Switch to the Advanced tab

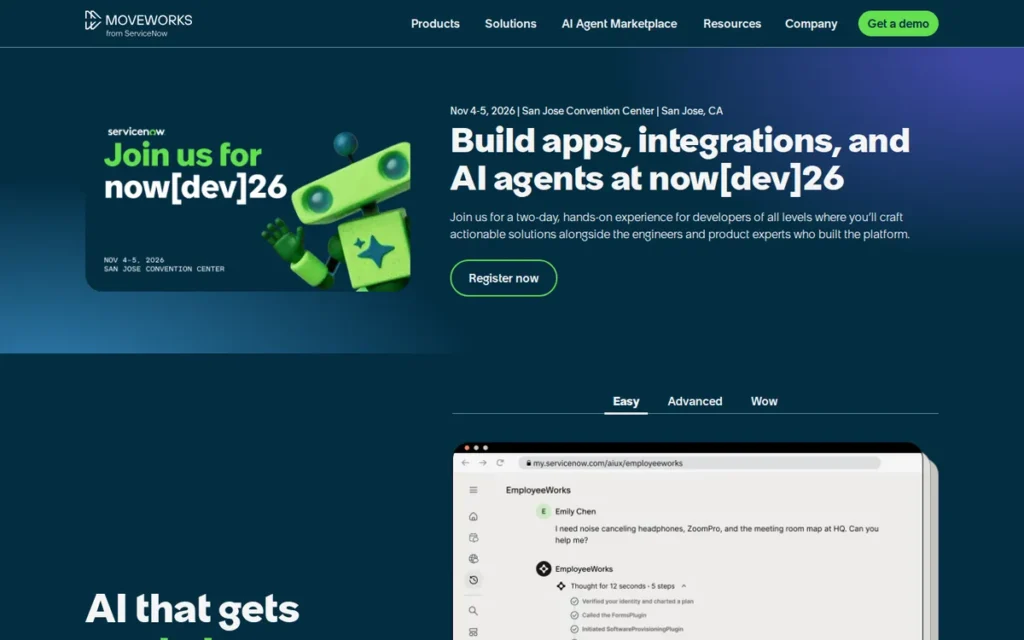(x=695, y=401)
